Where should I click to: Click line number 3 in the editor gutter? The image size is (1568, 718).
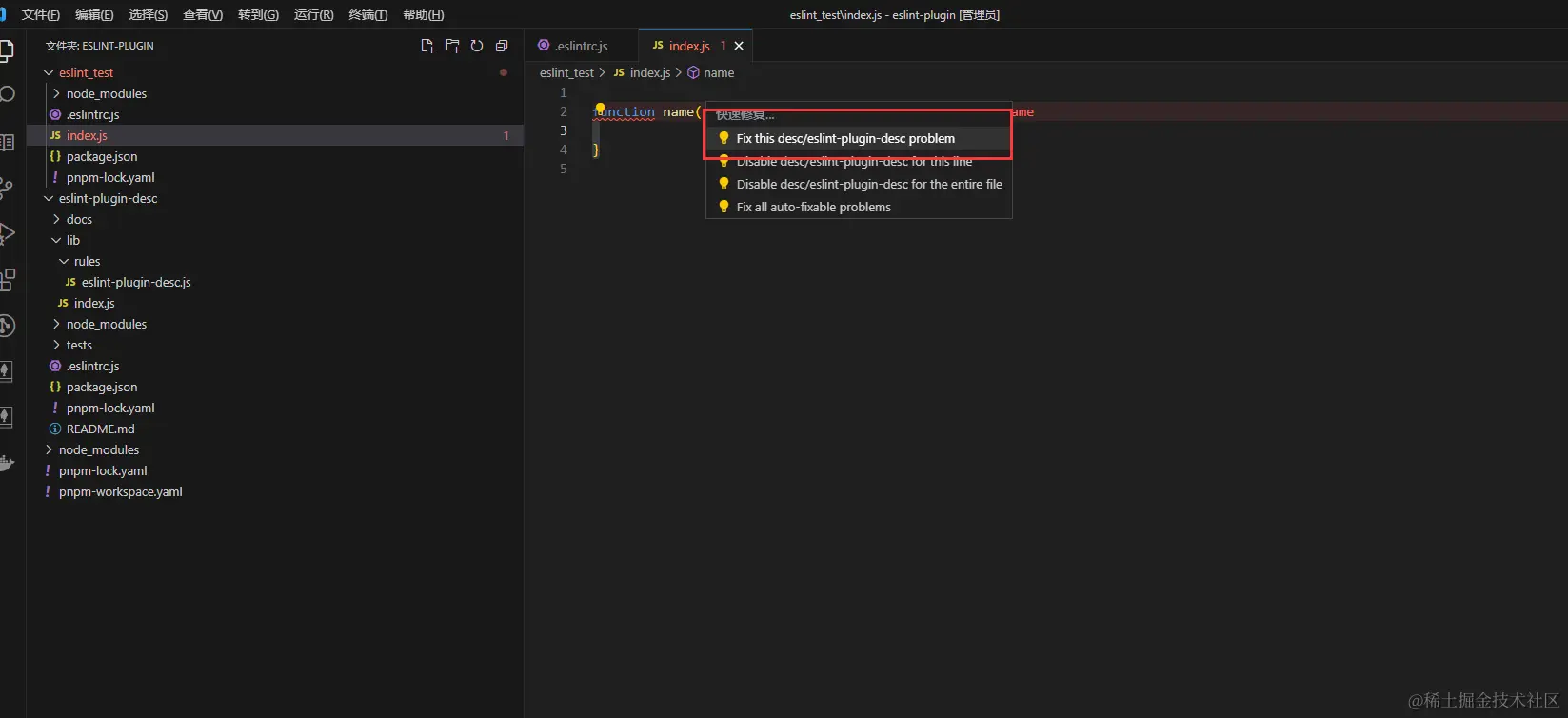(563, 130)
